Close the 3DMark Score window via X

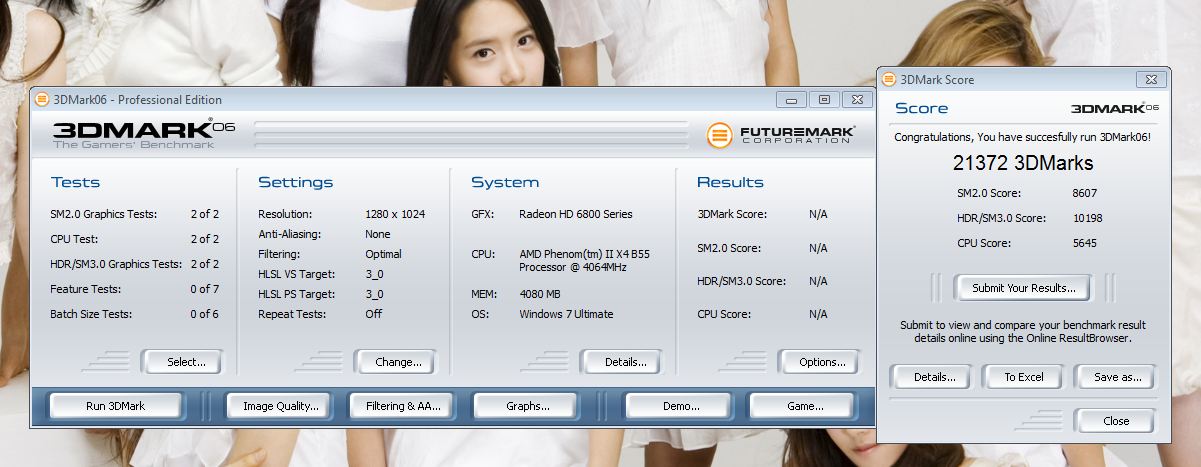tap(1150, 79)
